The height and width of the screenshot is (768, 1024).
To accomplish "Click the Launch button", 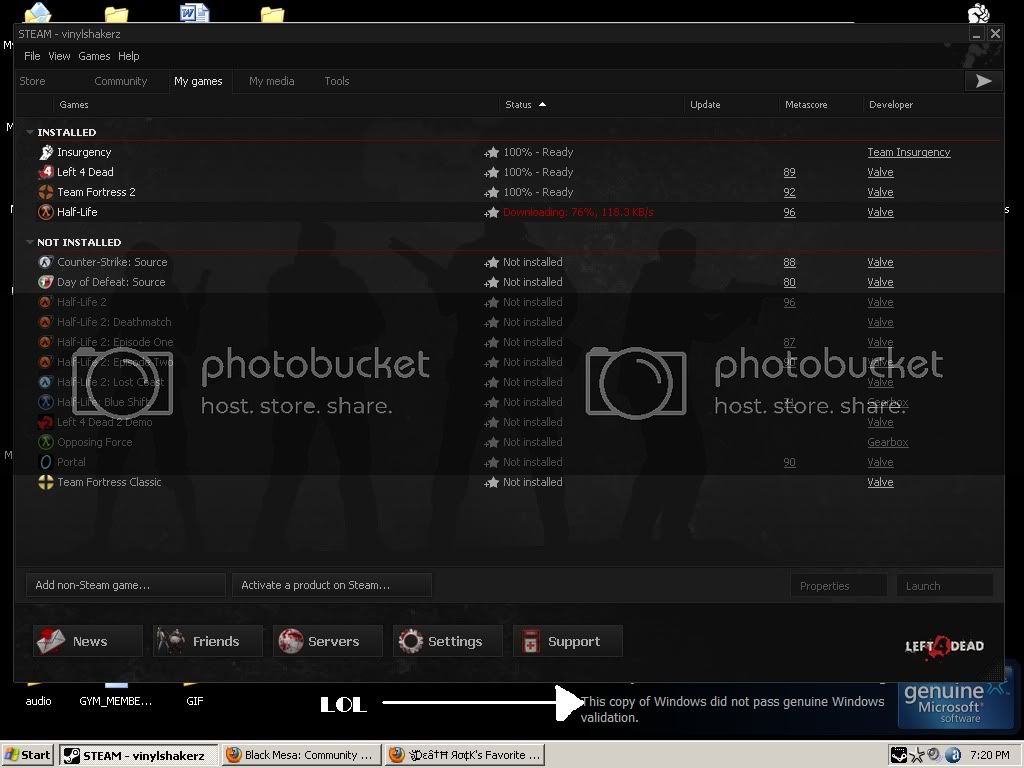I will click(945, 586).
